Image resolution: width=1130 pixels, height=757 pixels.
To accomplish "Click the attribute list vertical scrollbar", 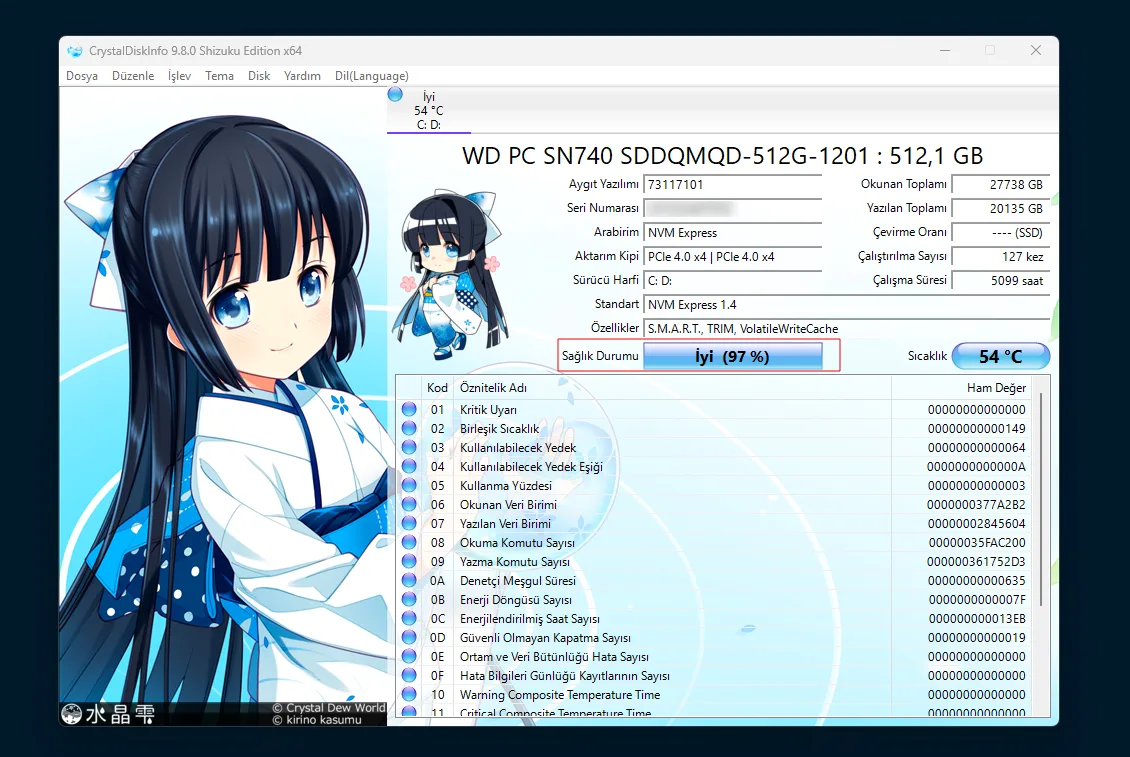I will coord(1041,500).
